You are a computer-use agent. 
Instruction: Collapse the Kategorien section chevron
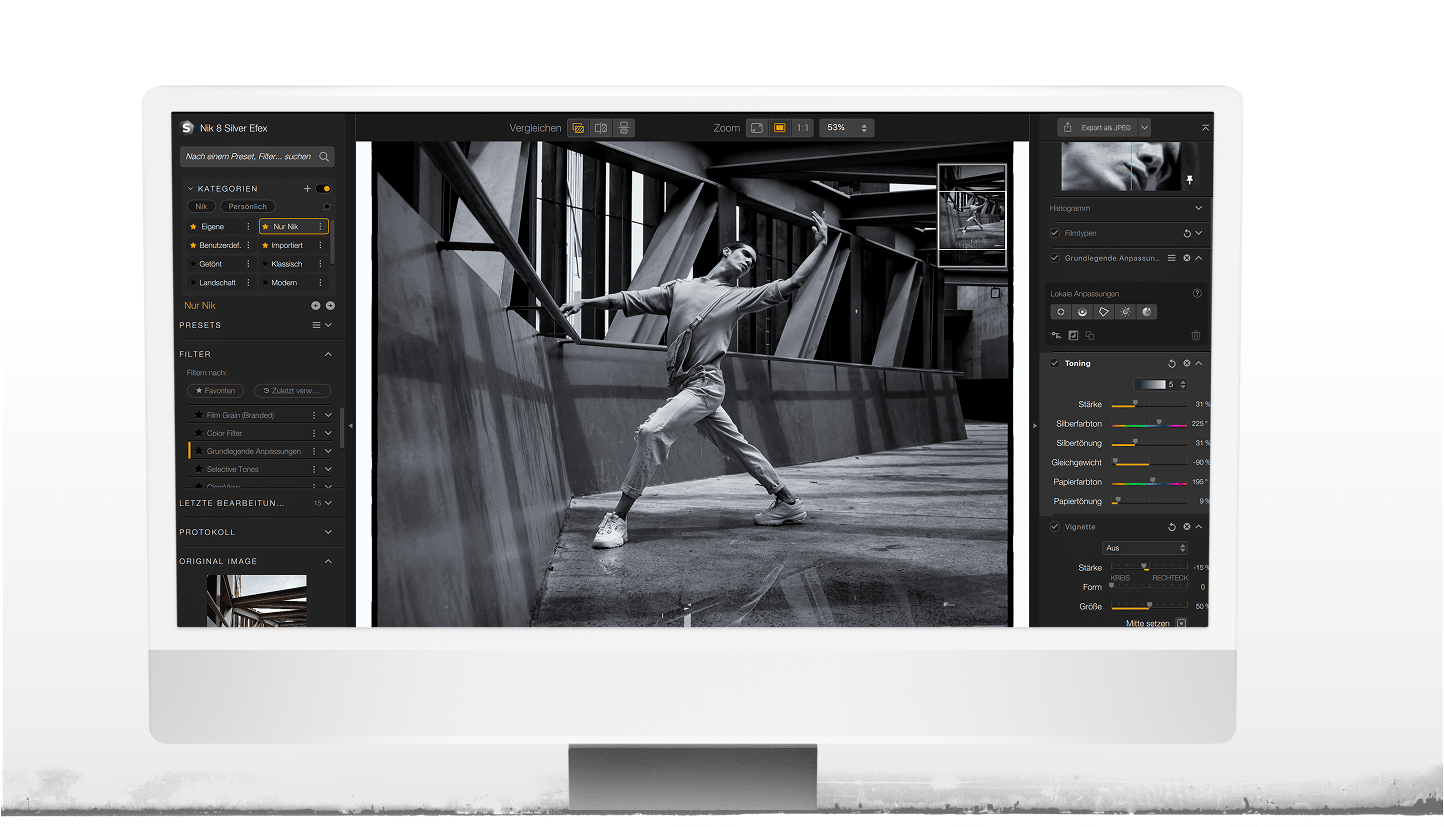tap(190, 188)
